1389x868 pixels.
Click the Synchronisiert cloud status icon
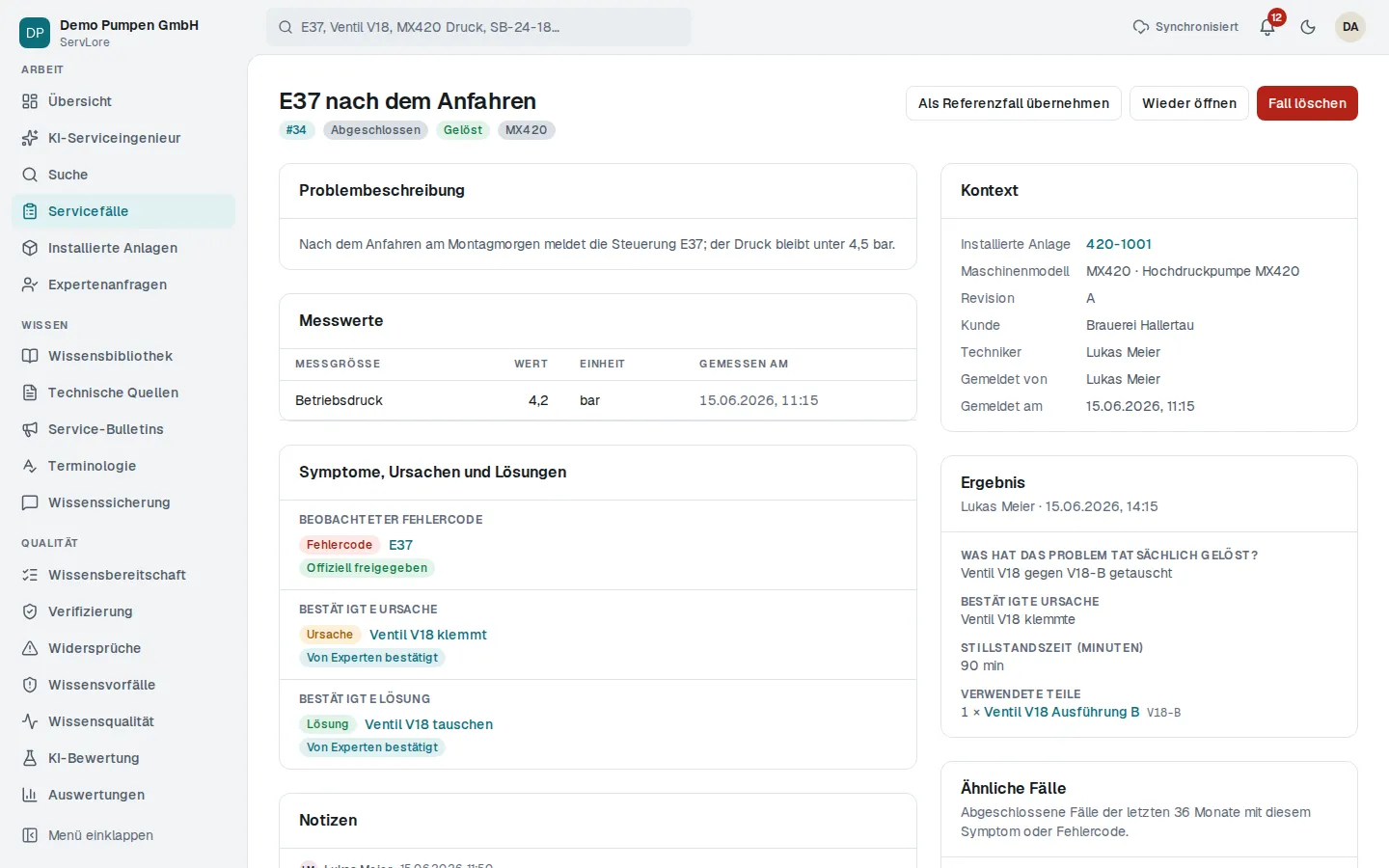click(1141, 27)
